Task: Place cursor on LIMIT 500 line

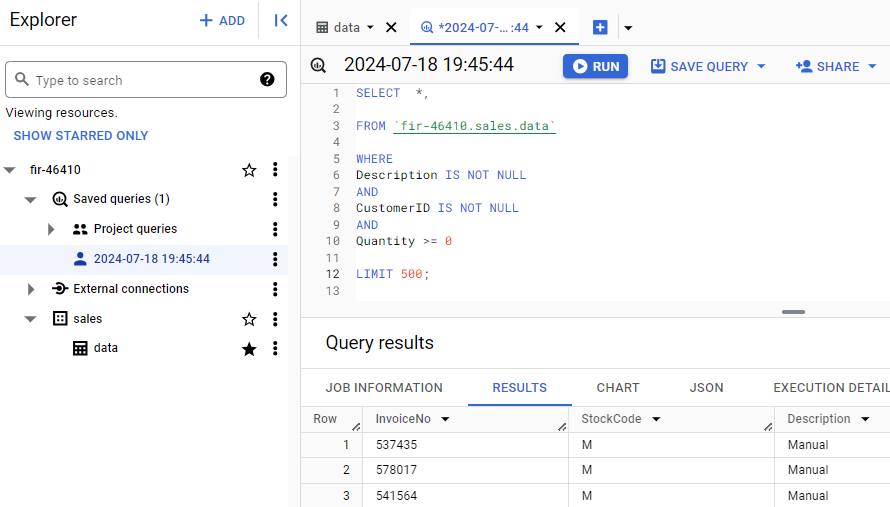Action: (393, 274)
